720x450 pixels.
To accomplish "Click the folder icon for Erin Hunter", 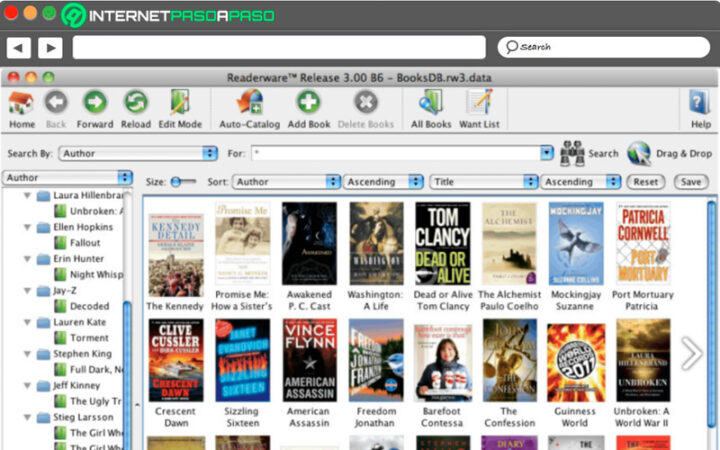I will point(43,259).
